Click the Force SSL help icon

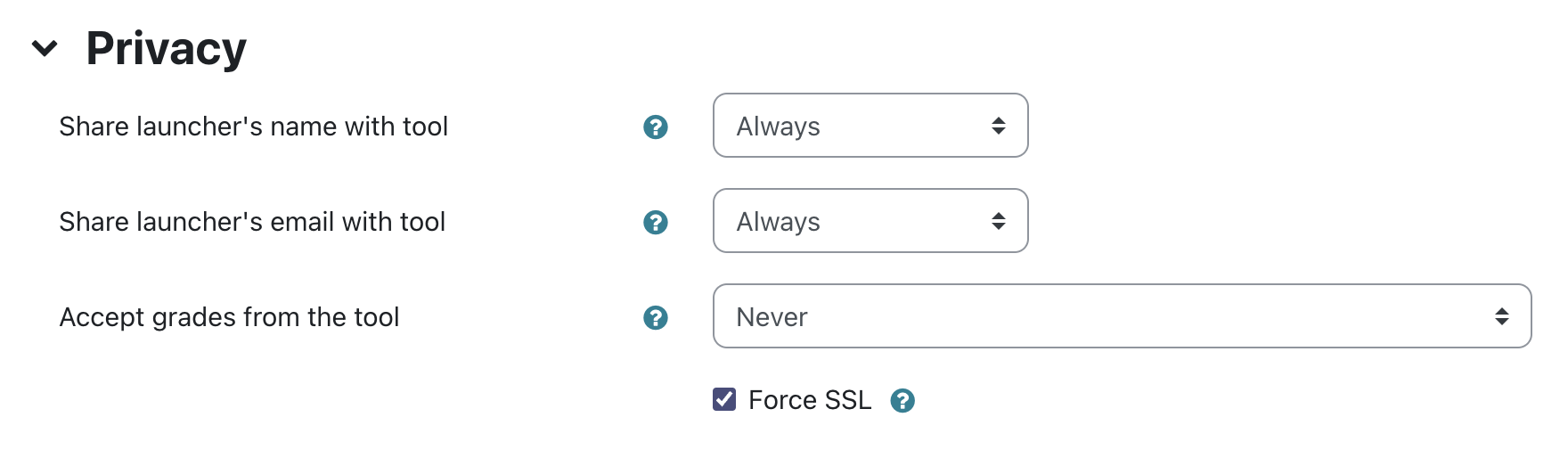point(902,401)
